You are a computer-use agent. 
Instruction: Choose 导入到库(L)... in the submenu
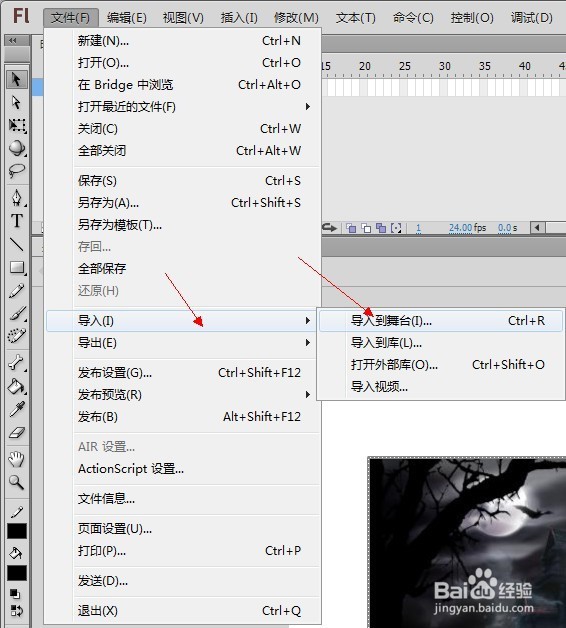[441, 342]
